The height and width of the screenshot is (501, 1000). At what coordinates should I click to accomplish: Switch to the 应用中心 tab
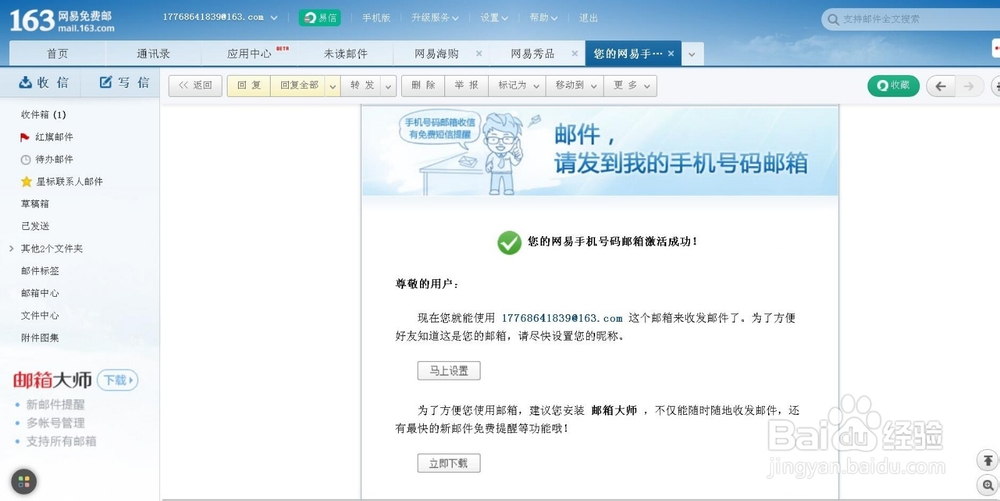click(x=249, y=54)
